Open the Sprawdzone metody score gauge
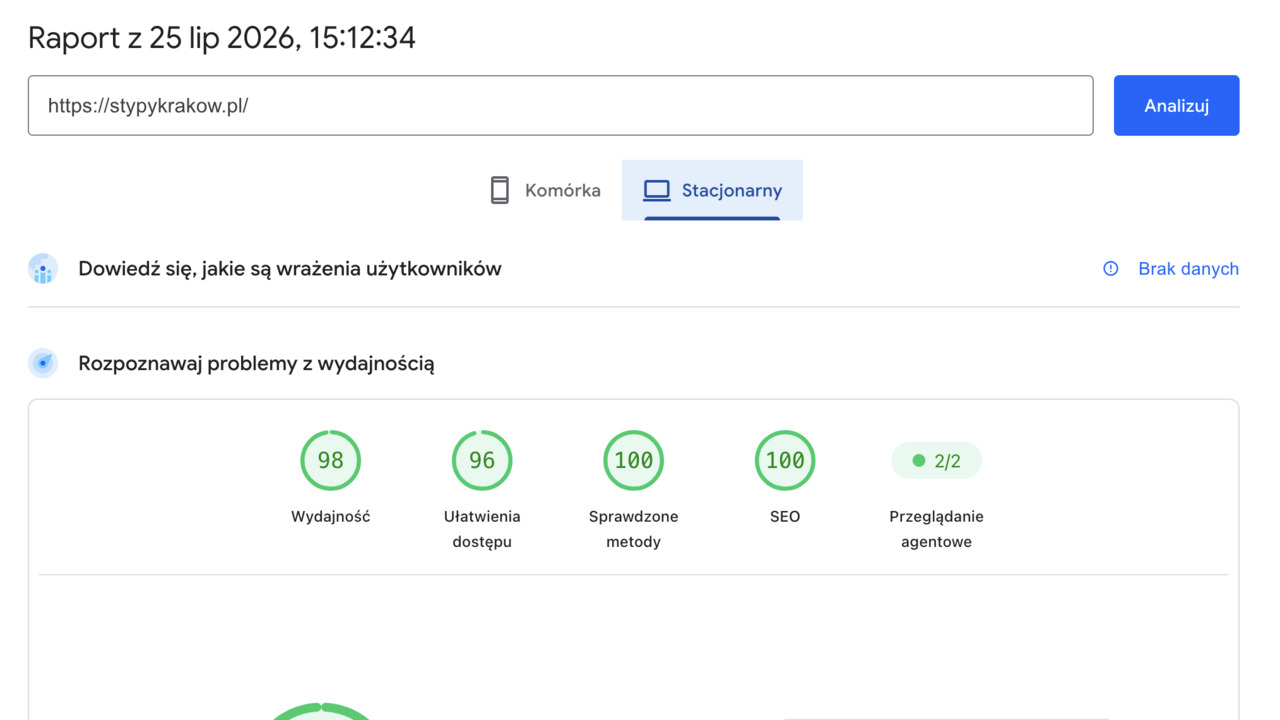This screenshot has height=720, width=1280. coord(634,460)
